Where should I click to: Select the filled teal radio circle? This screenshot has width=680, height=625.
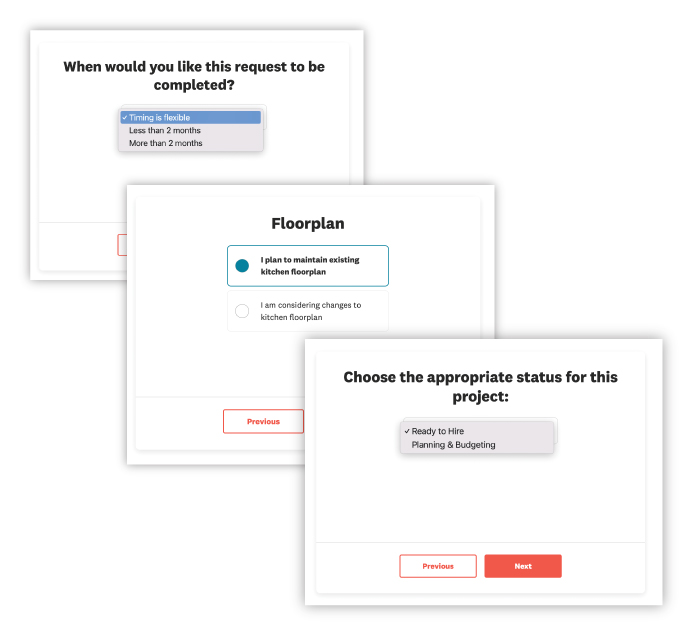point(242,266)
